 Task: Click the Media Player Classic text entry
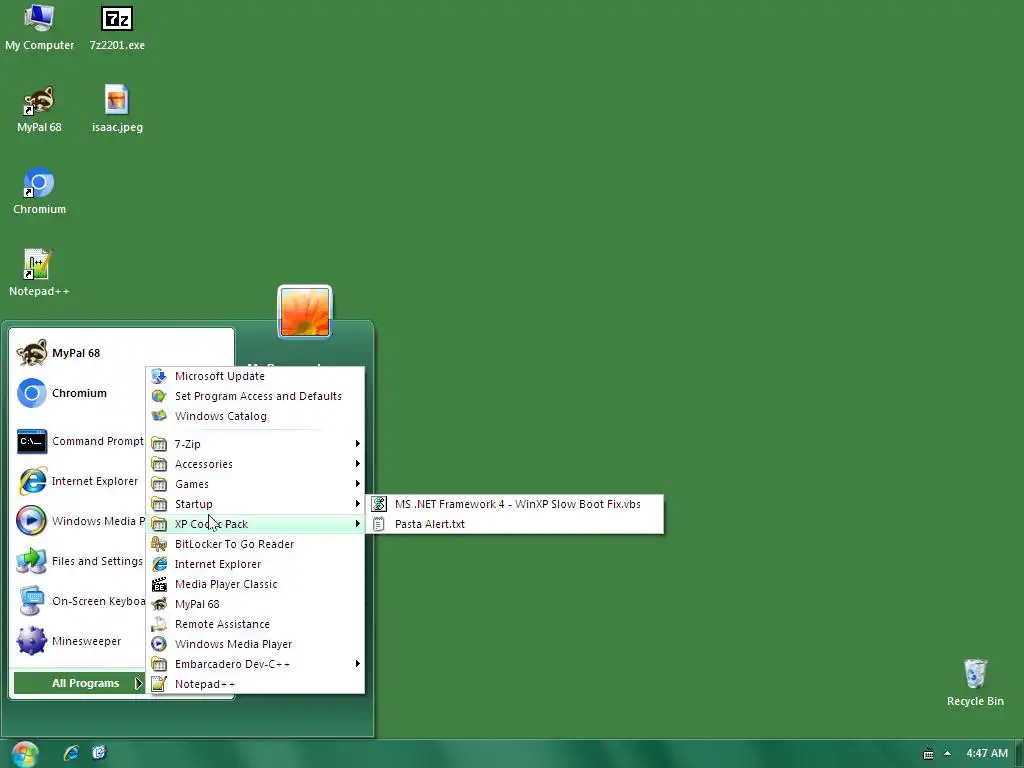[x=226, y=584]
